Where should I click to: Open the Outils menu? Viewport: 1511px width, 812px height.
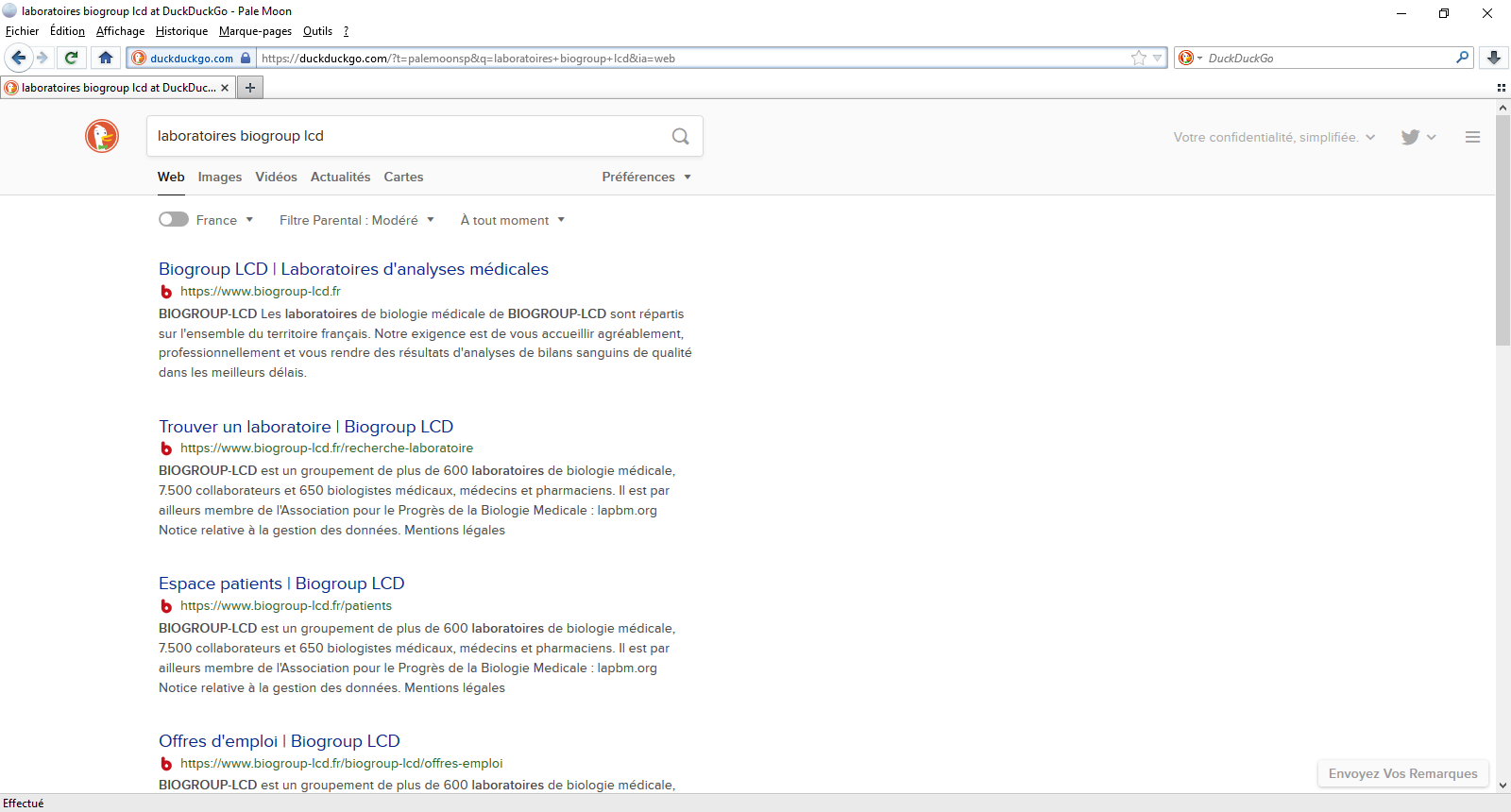tap(317, 31)
